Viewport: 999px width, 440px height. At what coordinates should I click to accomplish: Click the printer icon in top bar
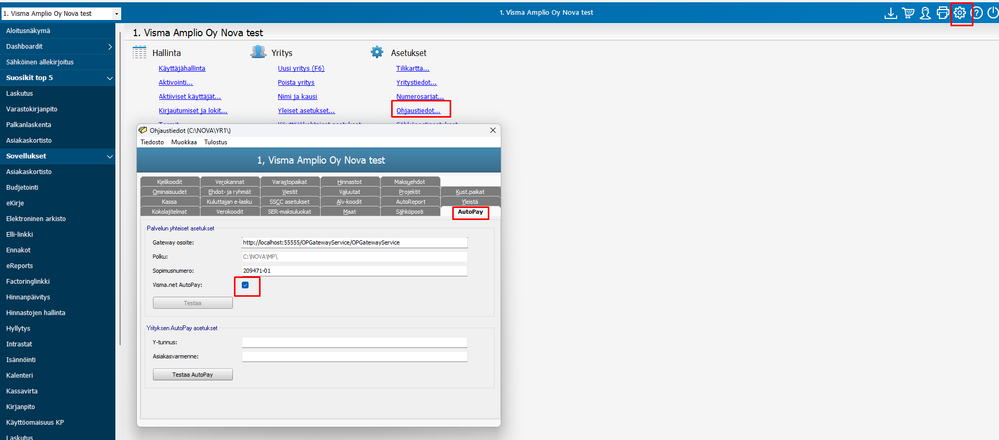click(x=943, y=13)
